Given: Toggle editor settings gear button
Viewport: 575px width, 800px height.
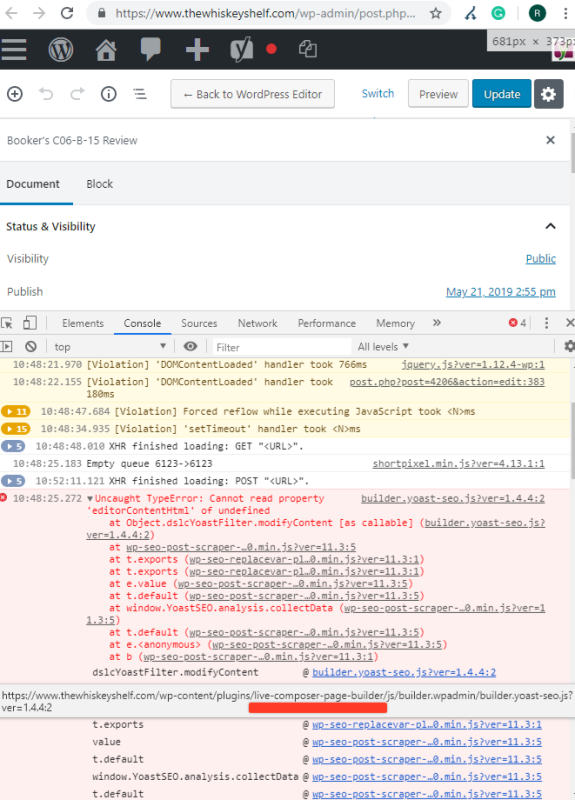Looking at the screenshot, I should [548, 94].
